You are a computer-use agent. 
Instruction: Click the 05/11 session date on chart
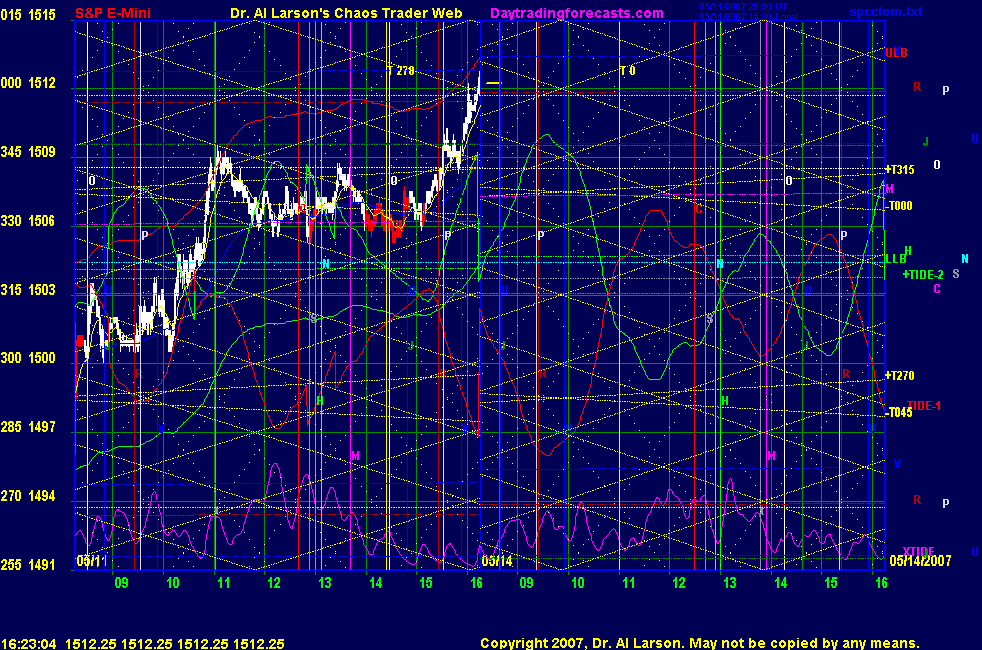pos(91,561)
